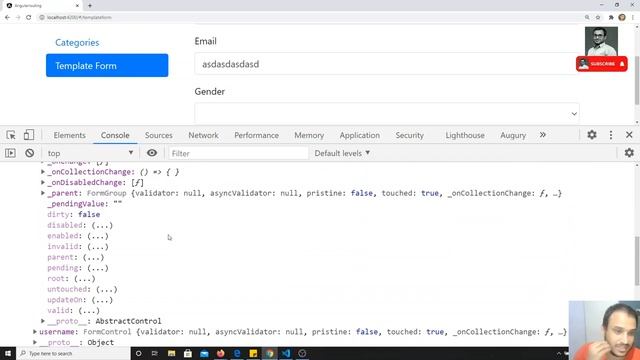Open the top JavaScript context dropdown
Viewport: 640px width, 360px height.
coord(90,153)
